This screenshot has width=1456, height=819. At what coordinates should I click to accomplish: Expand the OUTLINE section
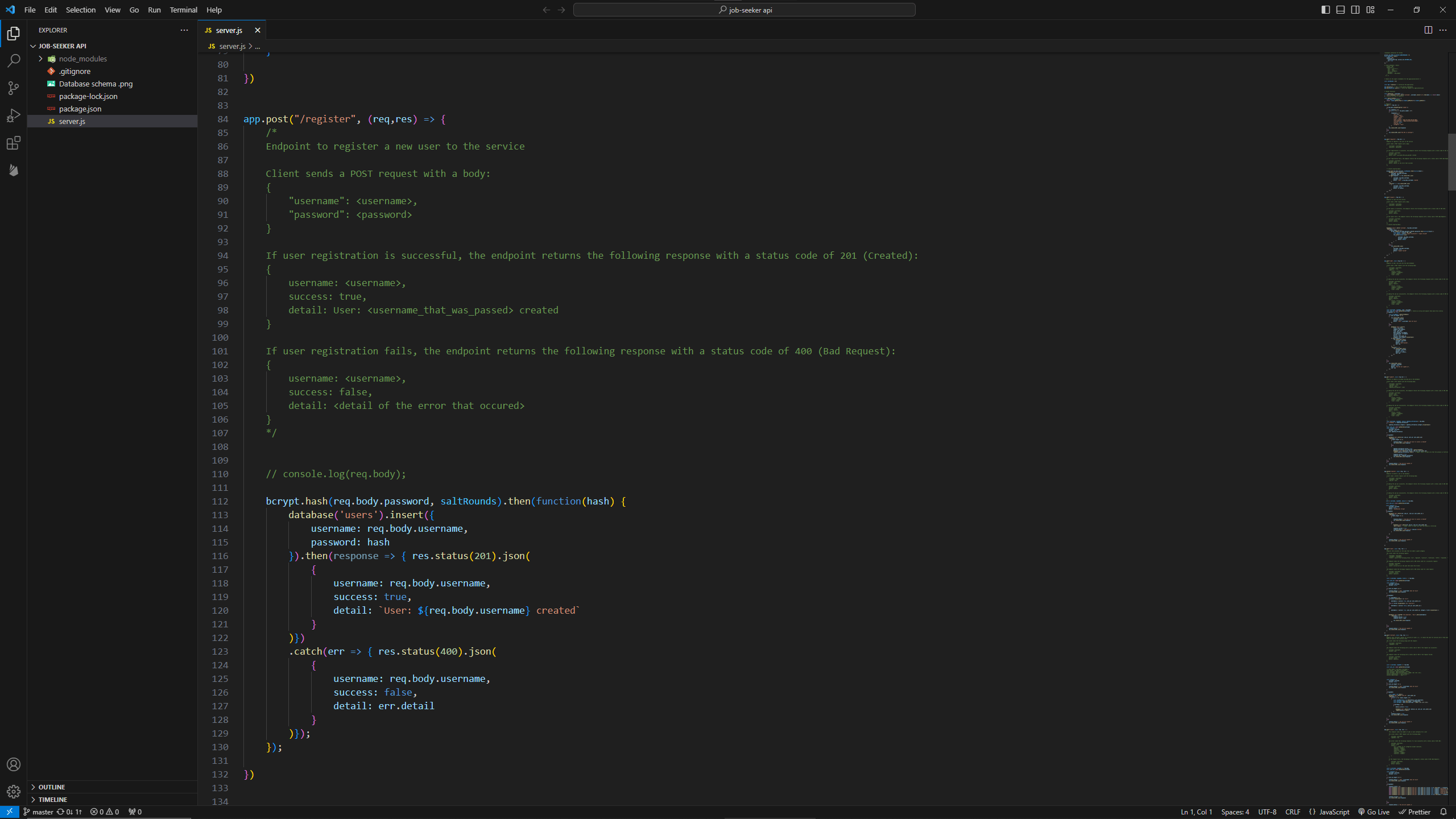(52, 787)
